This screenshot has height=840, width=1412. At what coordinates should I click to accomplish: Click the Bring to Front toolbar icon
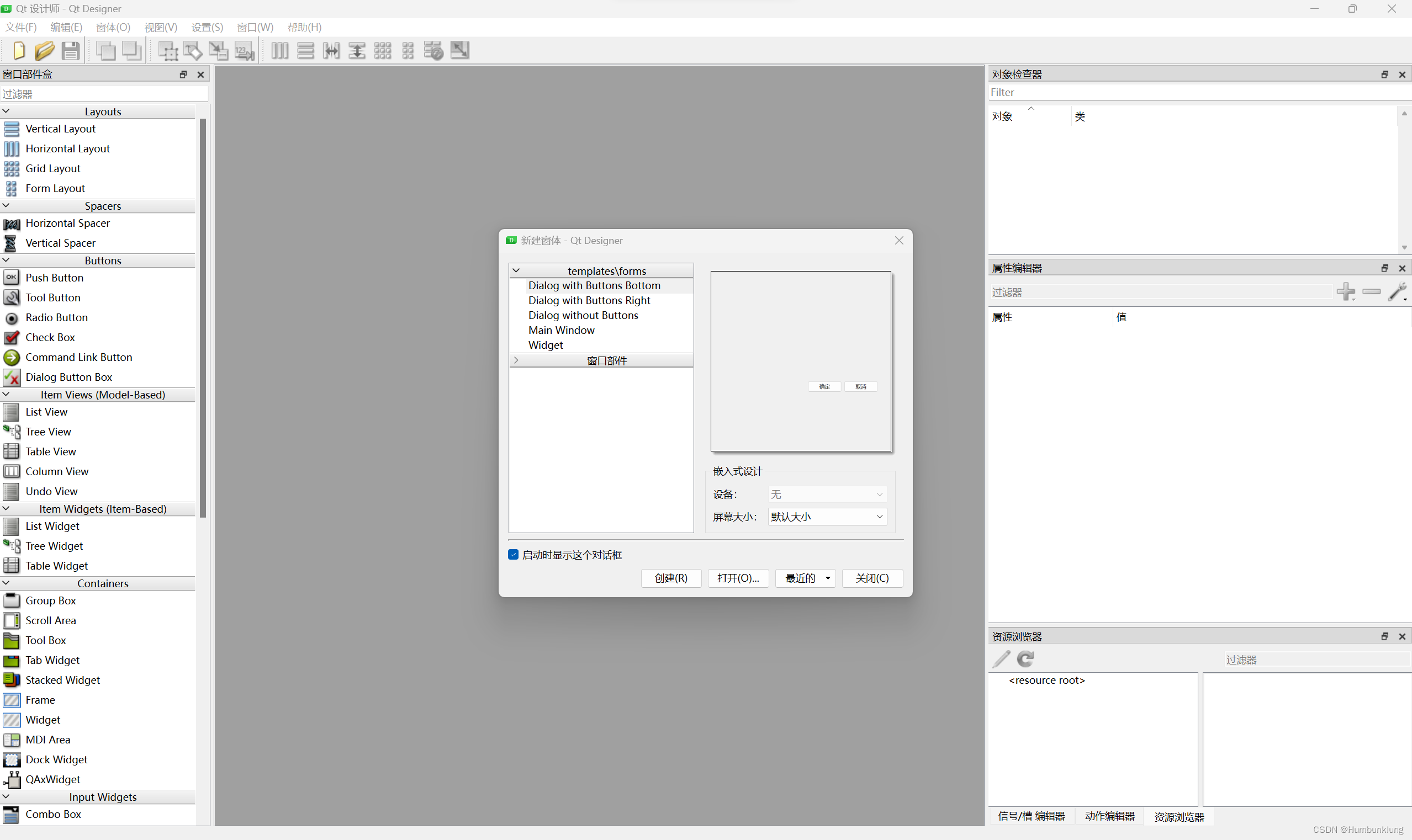[132, 51]
